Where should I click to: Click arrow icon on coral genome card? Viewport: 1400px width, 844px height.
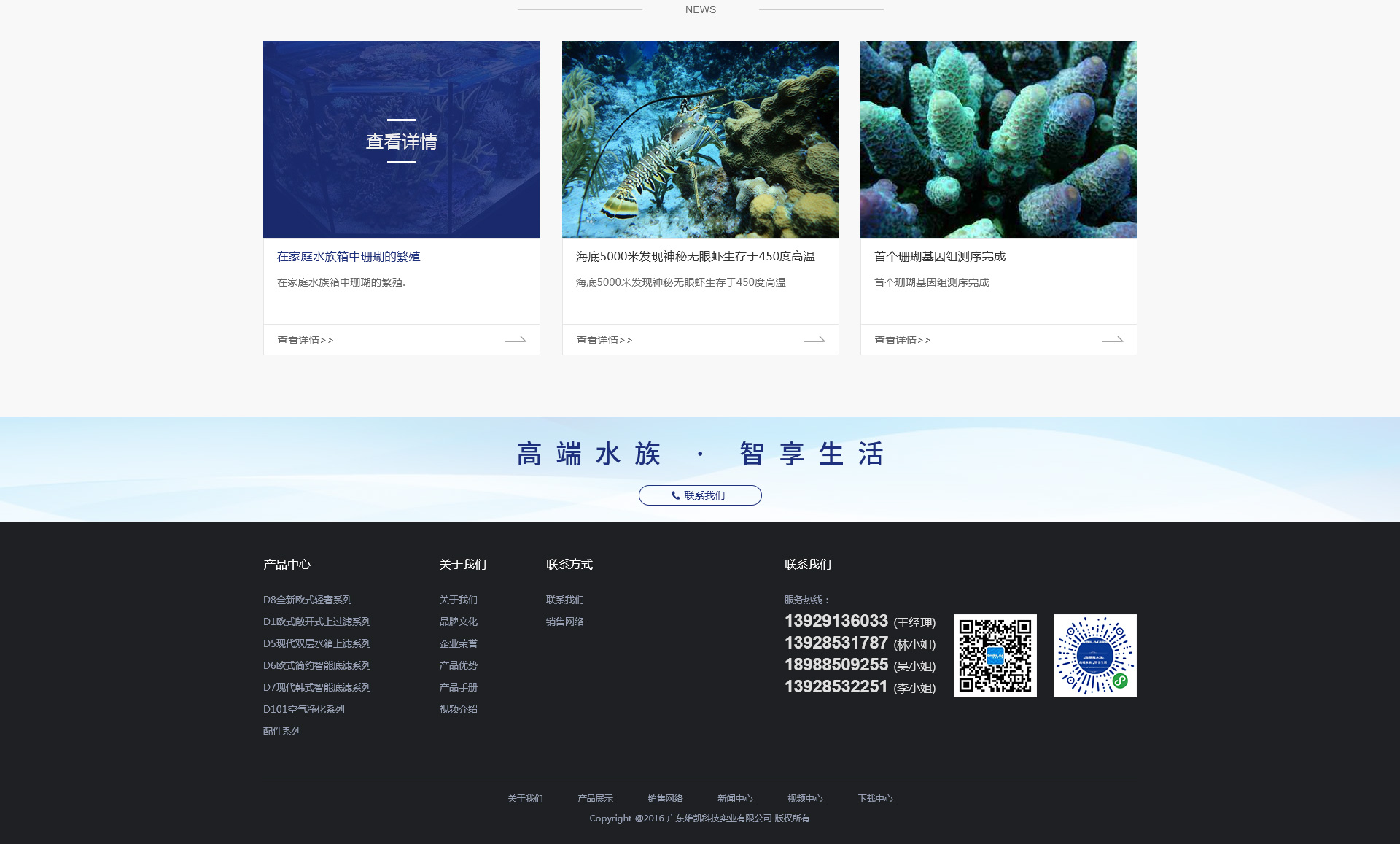[x=1112, y=340]
